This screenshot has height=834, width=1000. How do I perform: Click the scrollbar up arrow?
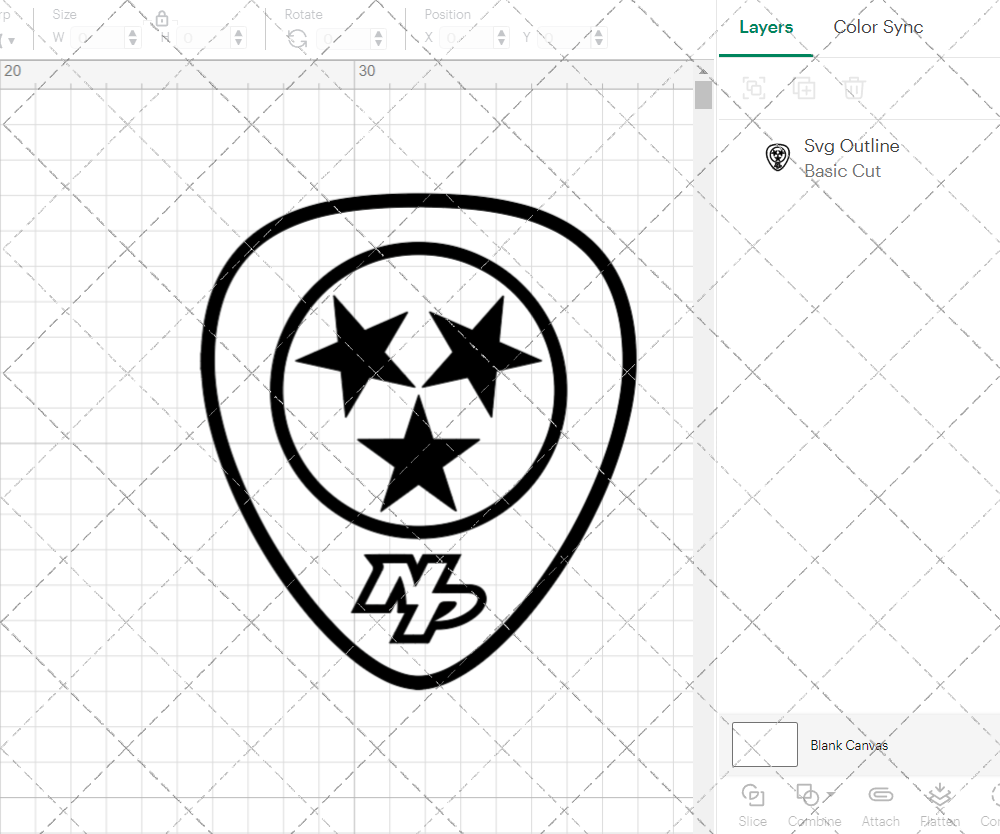703,71
